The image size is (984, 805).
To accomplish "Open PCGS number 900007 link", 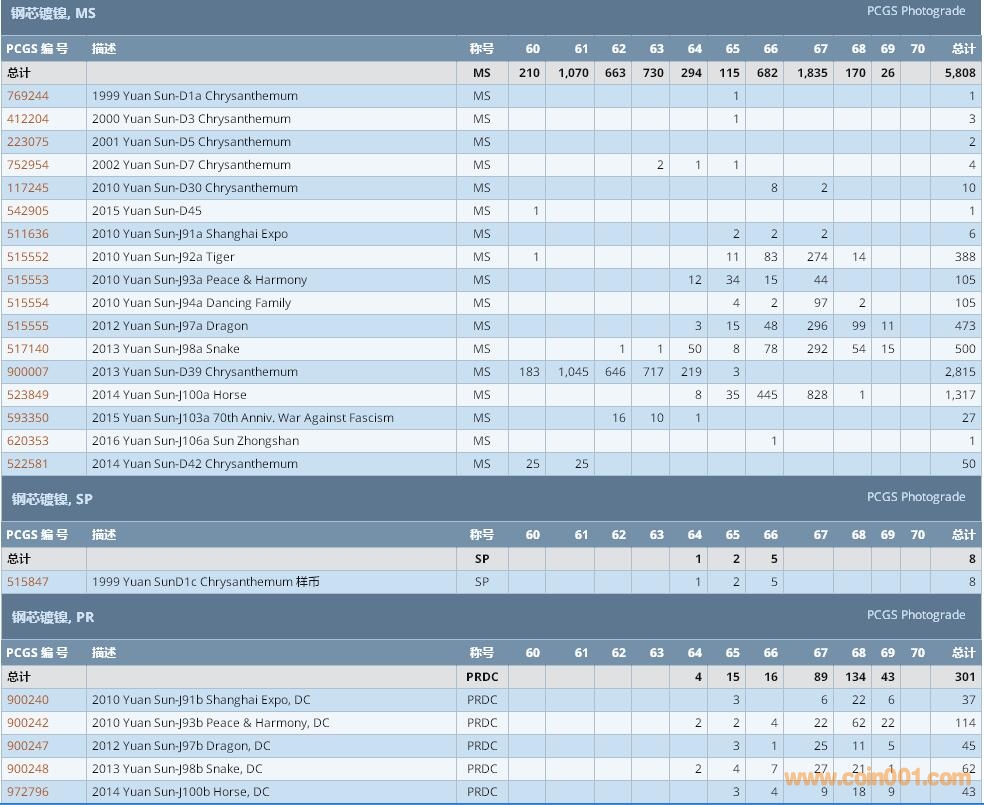I will (x=27, y=372).
